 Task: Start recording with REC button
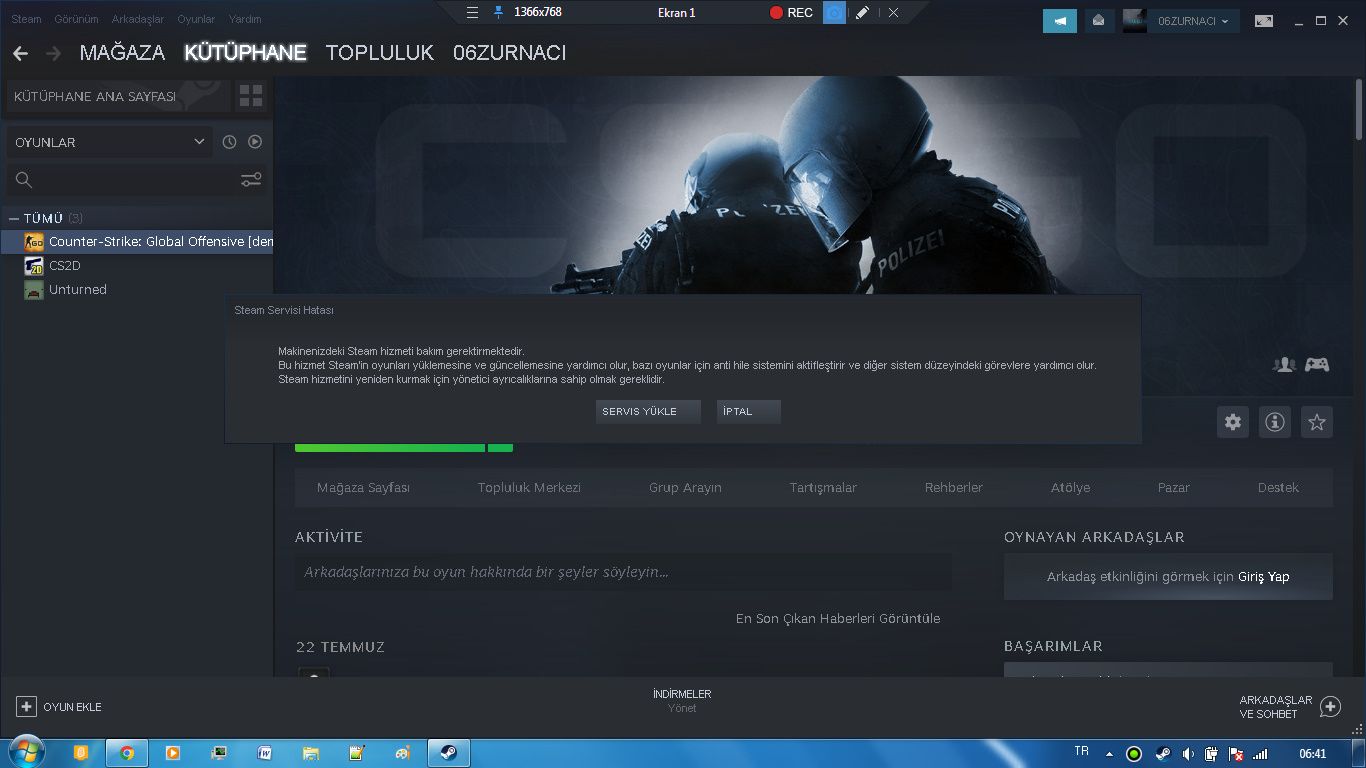[x=791, y=13]
